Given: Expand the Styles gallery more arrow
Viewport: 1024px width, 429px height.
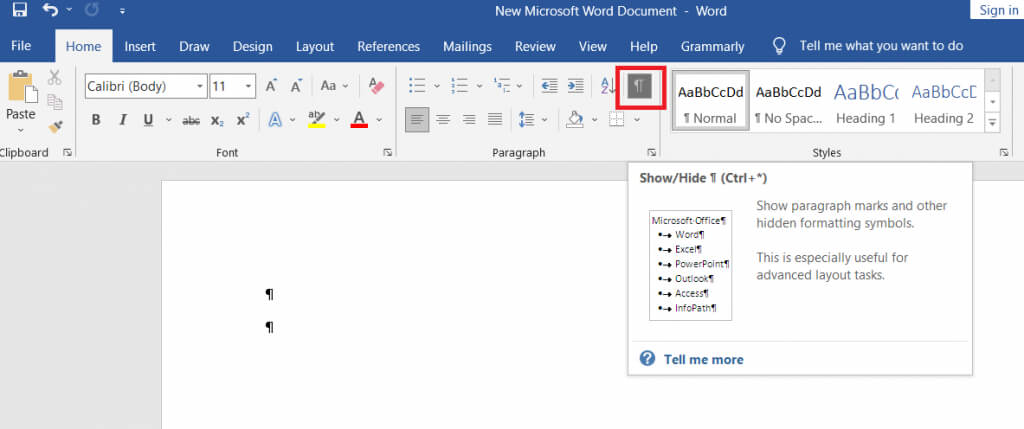Looking at the screenshot, I should 992,122.
